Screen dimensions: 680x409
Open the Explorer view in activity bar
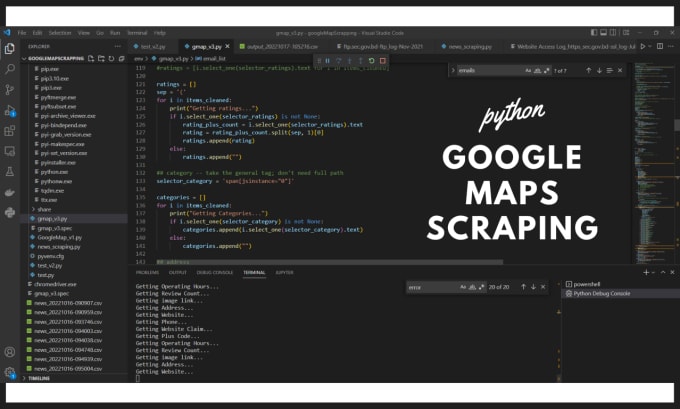[10, 49]
